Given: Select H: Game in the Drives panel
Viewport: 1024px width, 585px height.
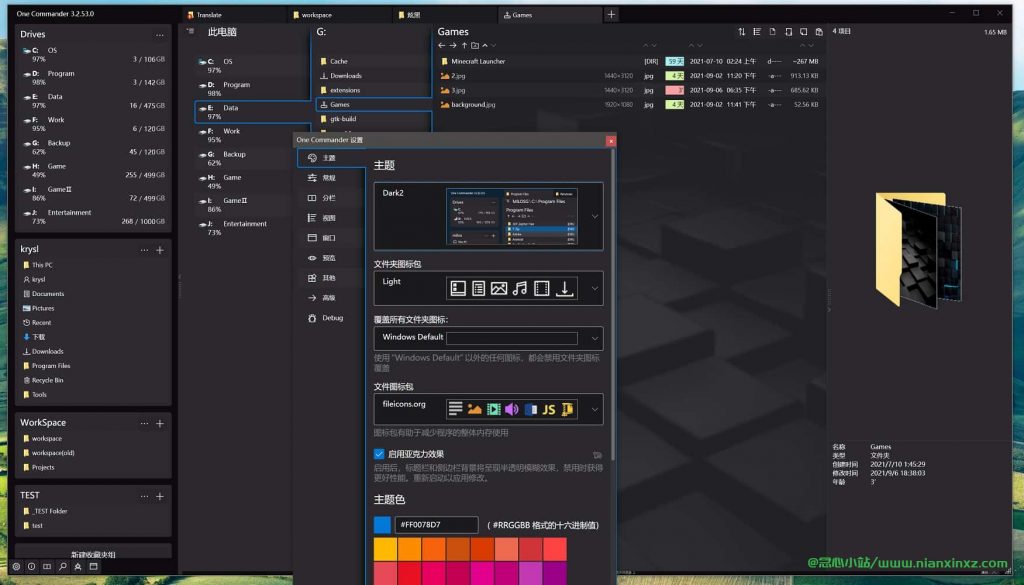Looking at the screenshot, I should pyautogui.click(x=93, y=170).
